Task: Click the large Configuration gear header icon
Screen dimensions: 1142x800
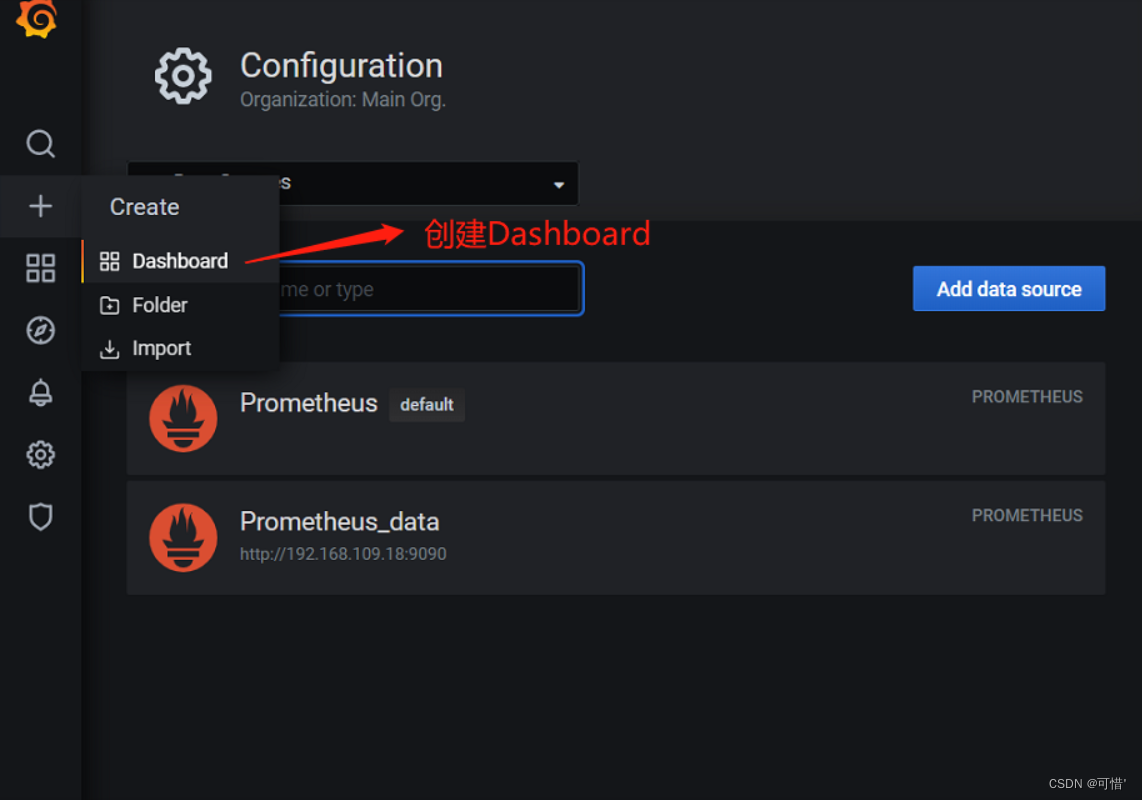Action: tap(183, 76)
